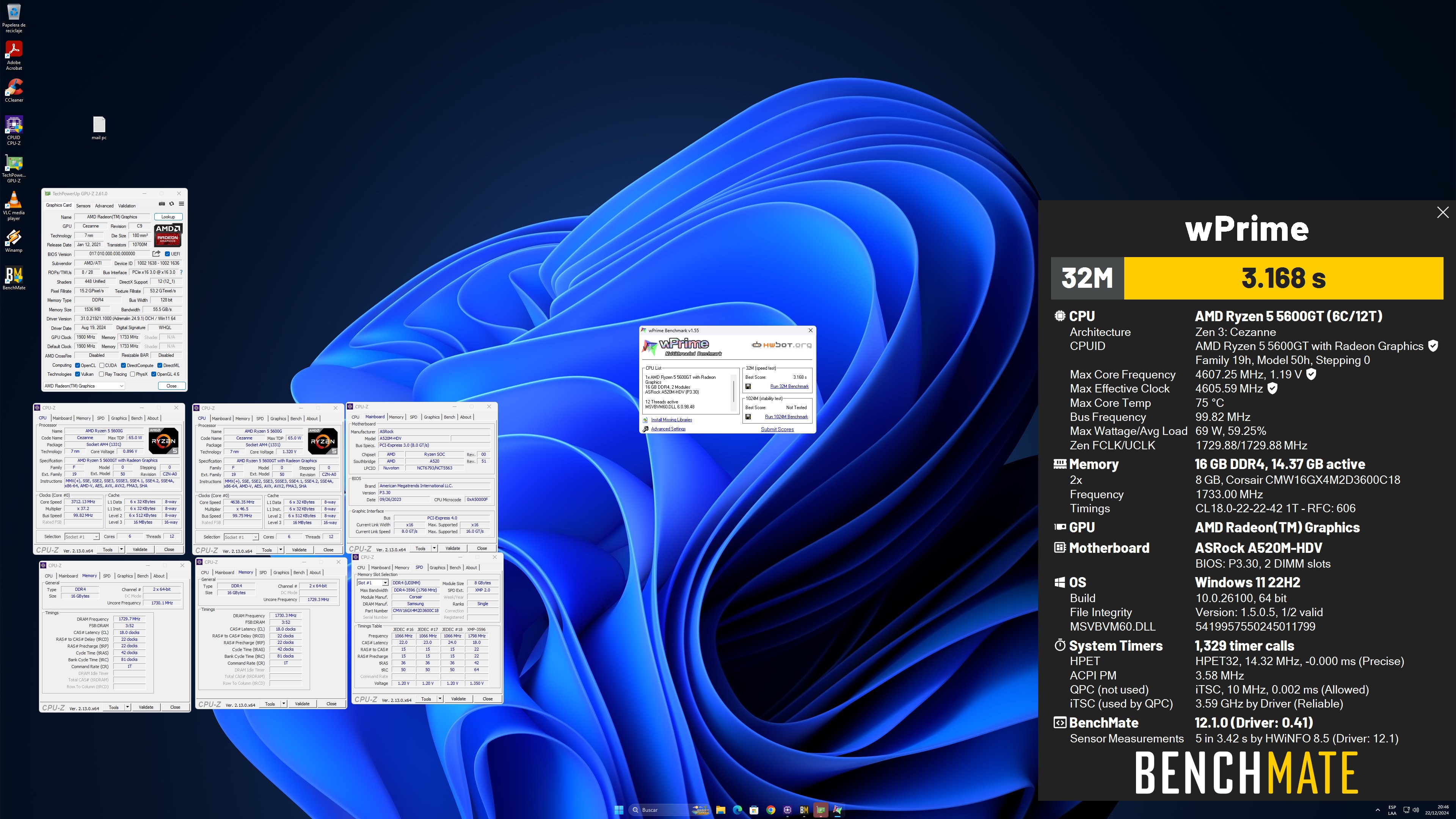The image size is (1456, 819).
Task: Select the VLC media player desktop icon
Action: (x=14, y=205)
